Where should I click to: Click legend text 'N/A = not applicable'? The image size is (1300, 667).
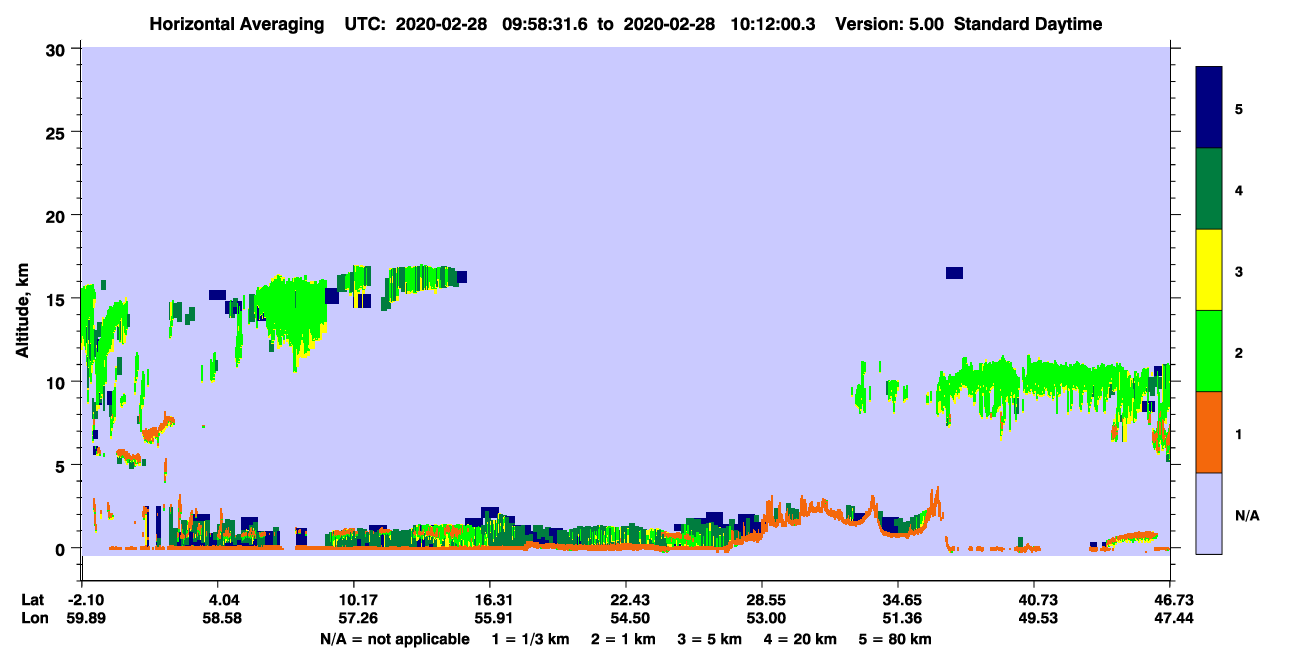[x=395, y=639]
